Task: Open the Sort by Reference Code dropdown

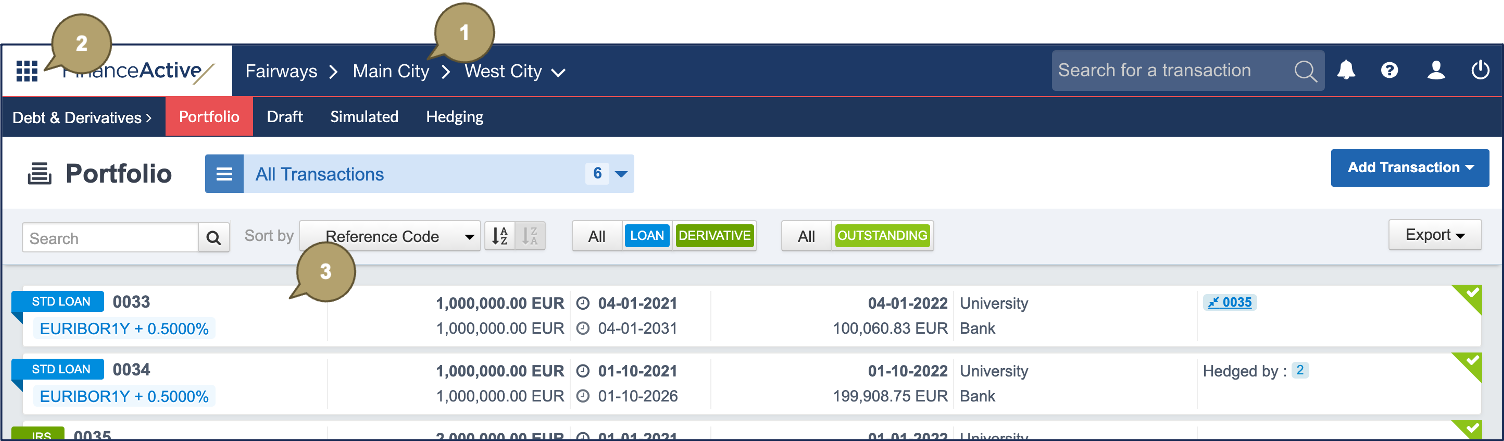Action: point(390,237)
